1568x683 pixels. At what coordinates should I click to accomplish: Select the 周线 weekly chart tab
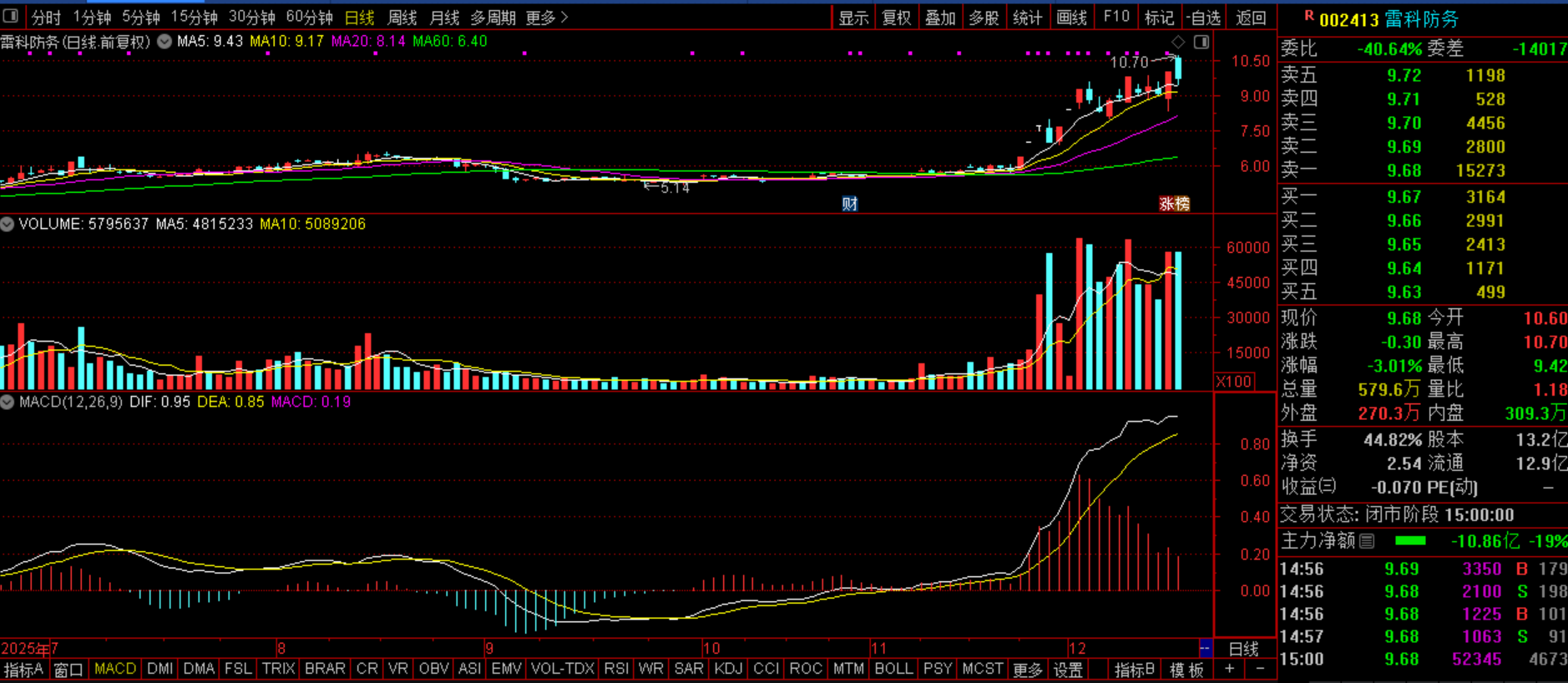coord(402,18)
